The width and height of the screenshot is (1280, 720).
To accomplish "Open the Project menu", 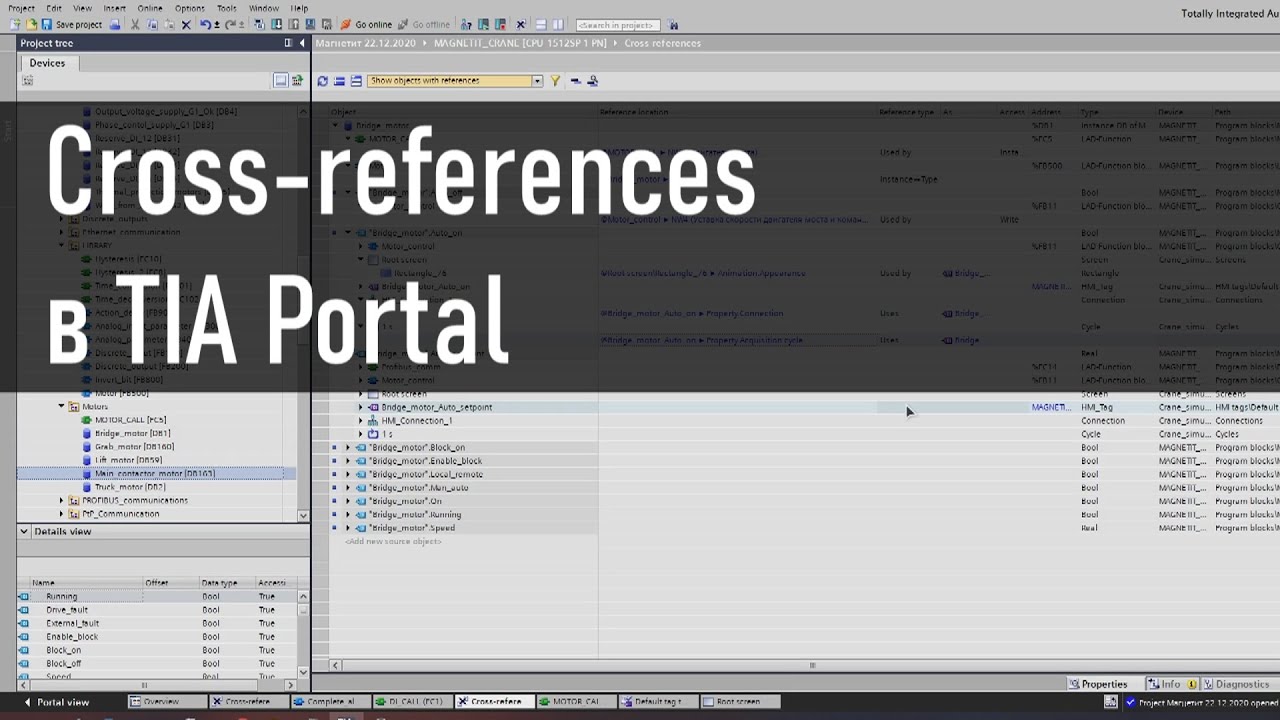I will pos(21,8).
